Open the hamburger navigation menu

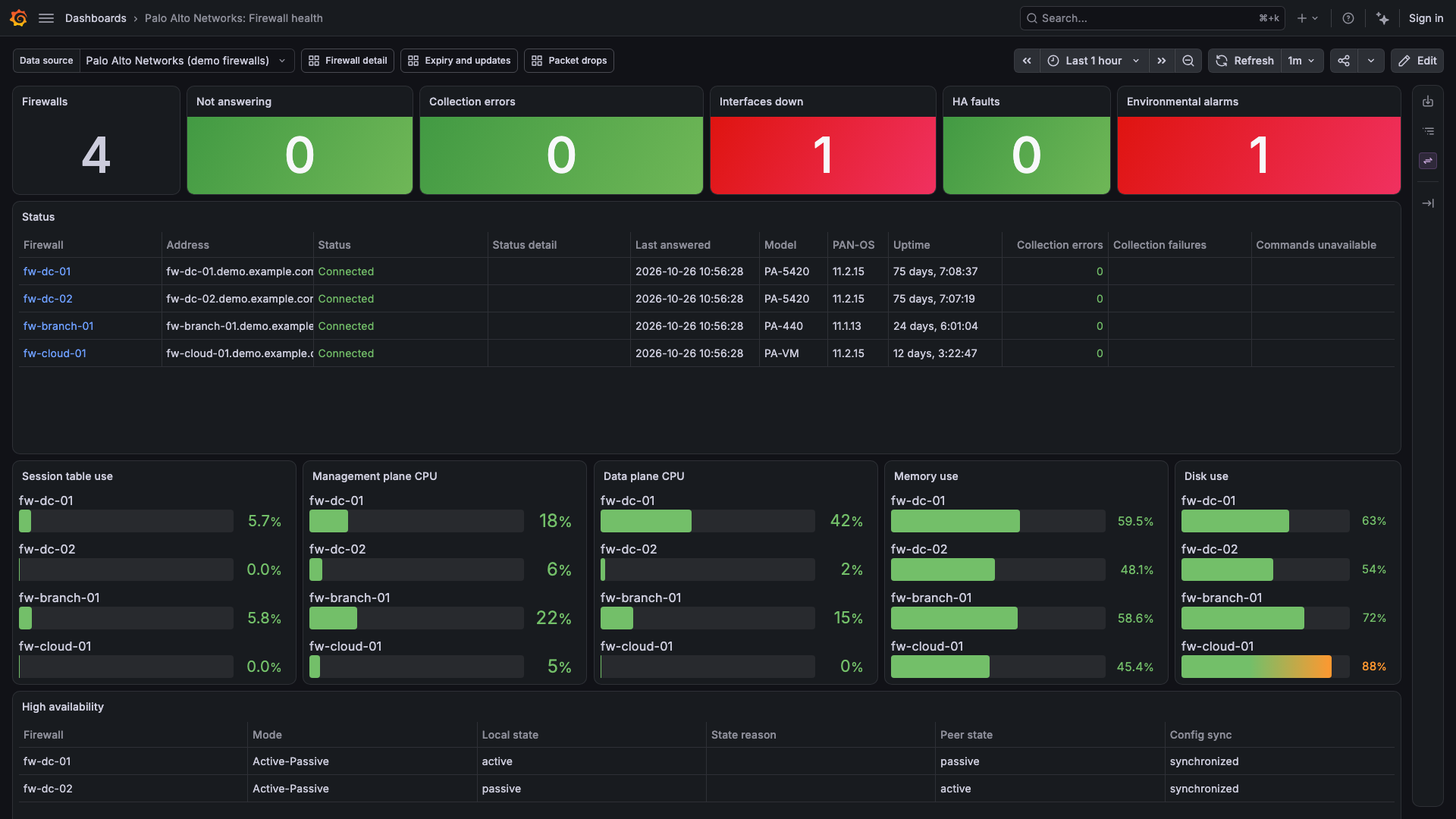click(46, 18)
